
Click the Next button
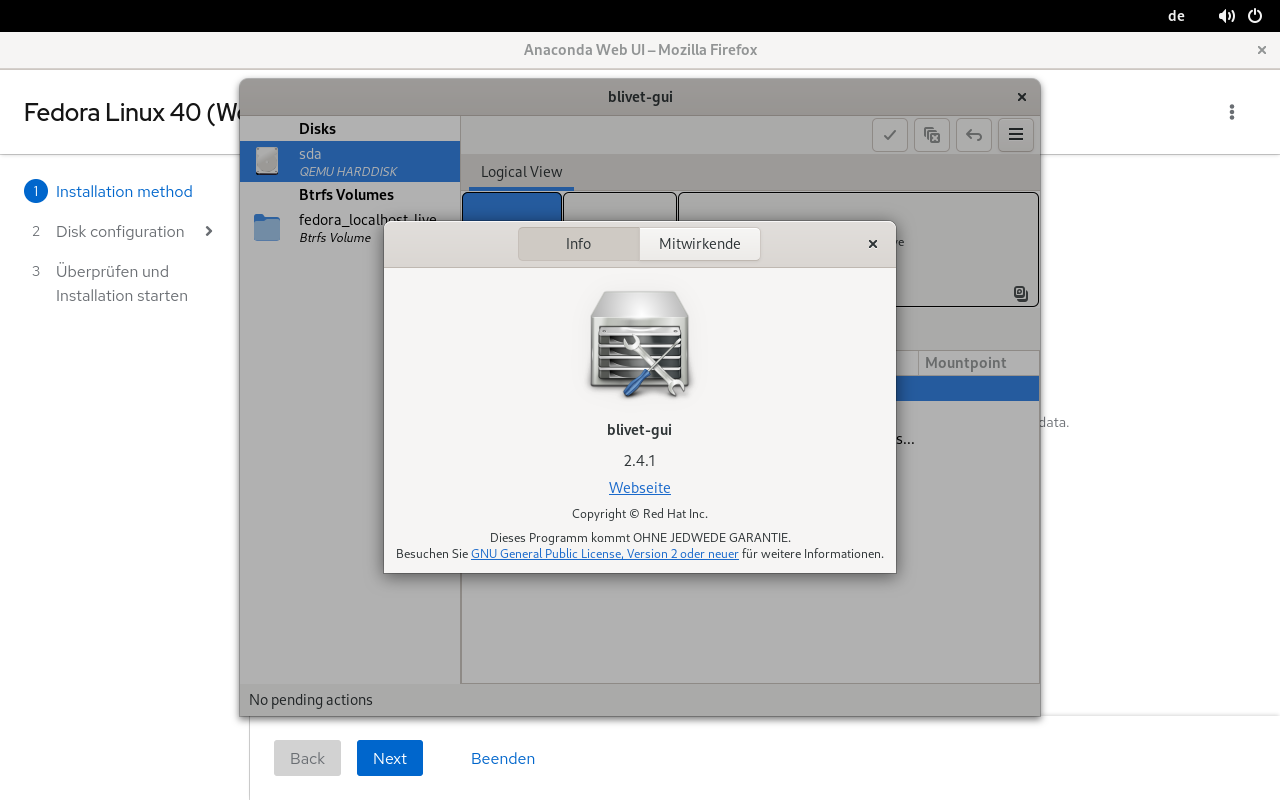click(390, 758)
